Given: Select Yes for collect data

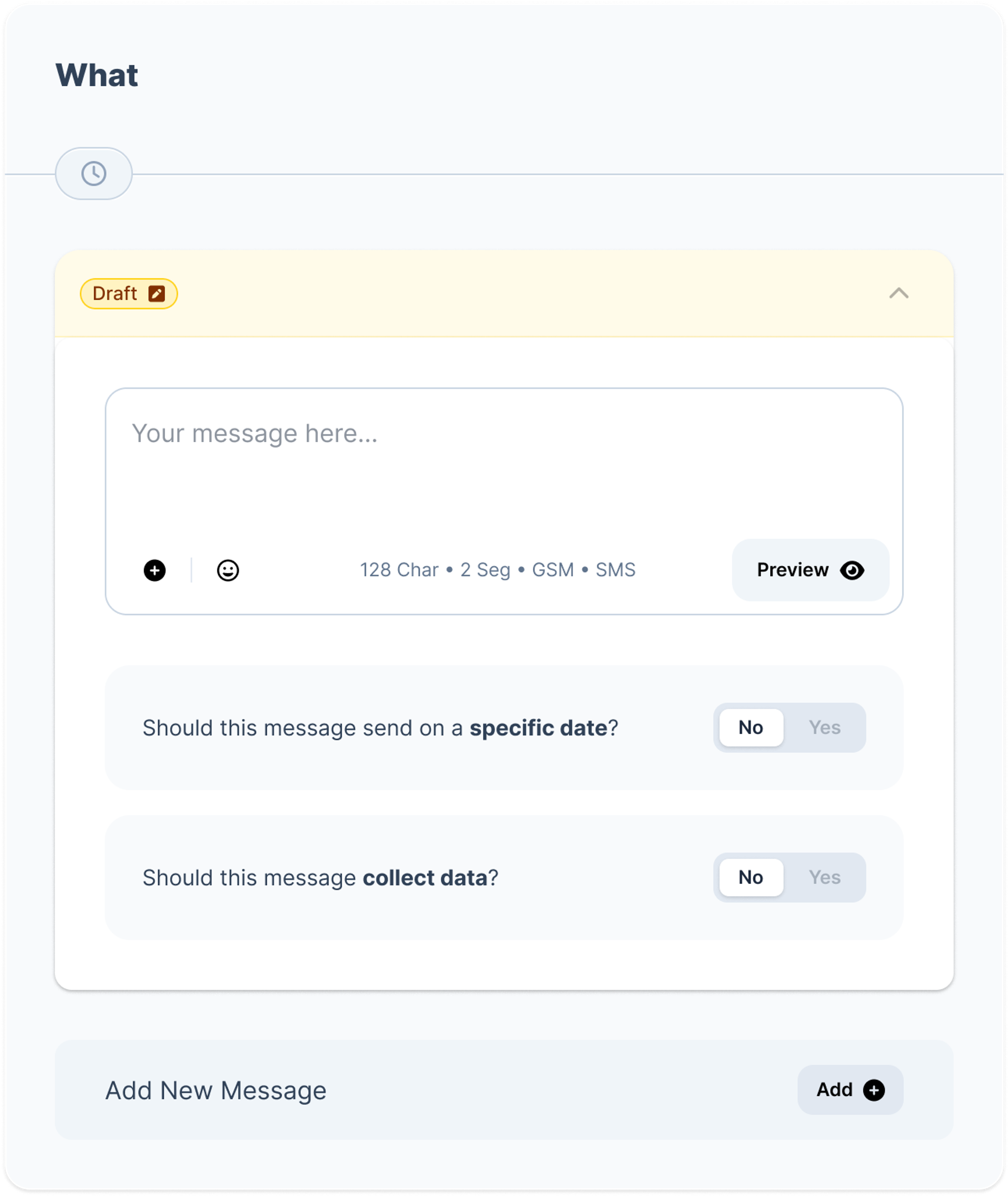Looking at the screenshot, I should [x=824, y=877].
